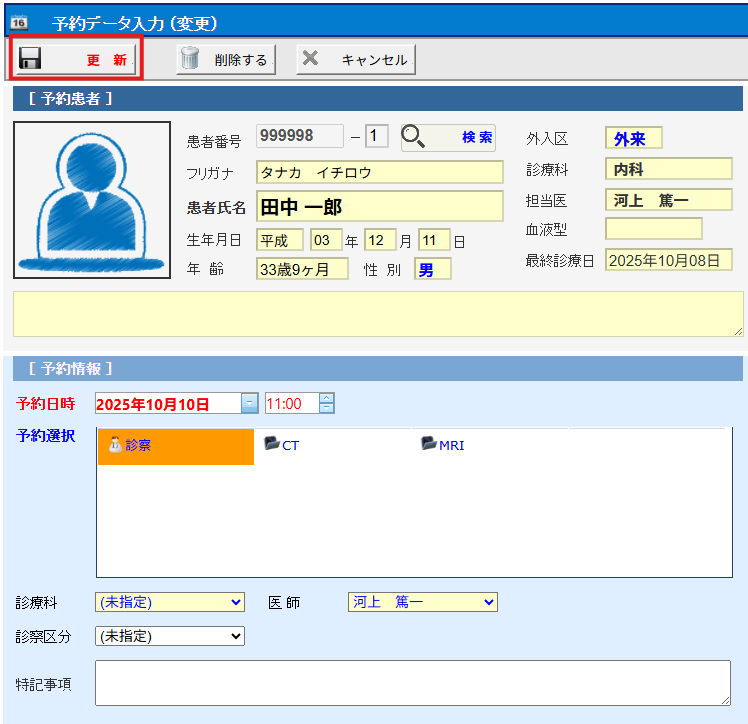The width and height of the screenshot is (748, 724).
Task: Open the appointment date picker dropdown
Action: tap(249, 403)
